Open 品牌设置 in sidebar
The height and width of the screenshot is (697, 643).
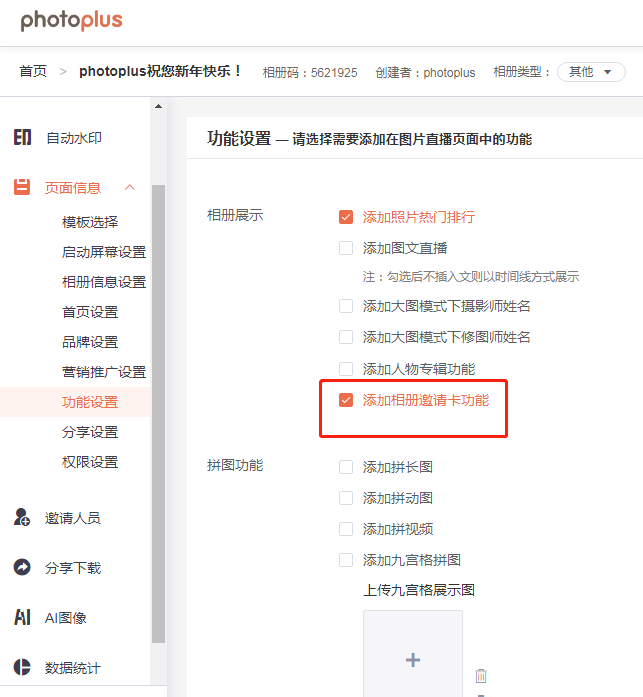90,342
